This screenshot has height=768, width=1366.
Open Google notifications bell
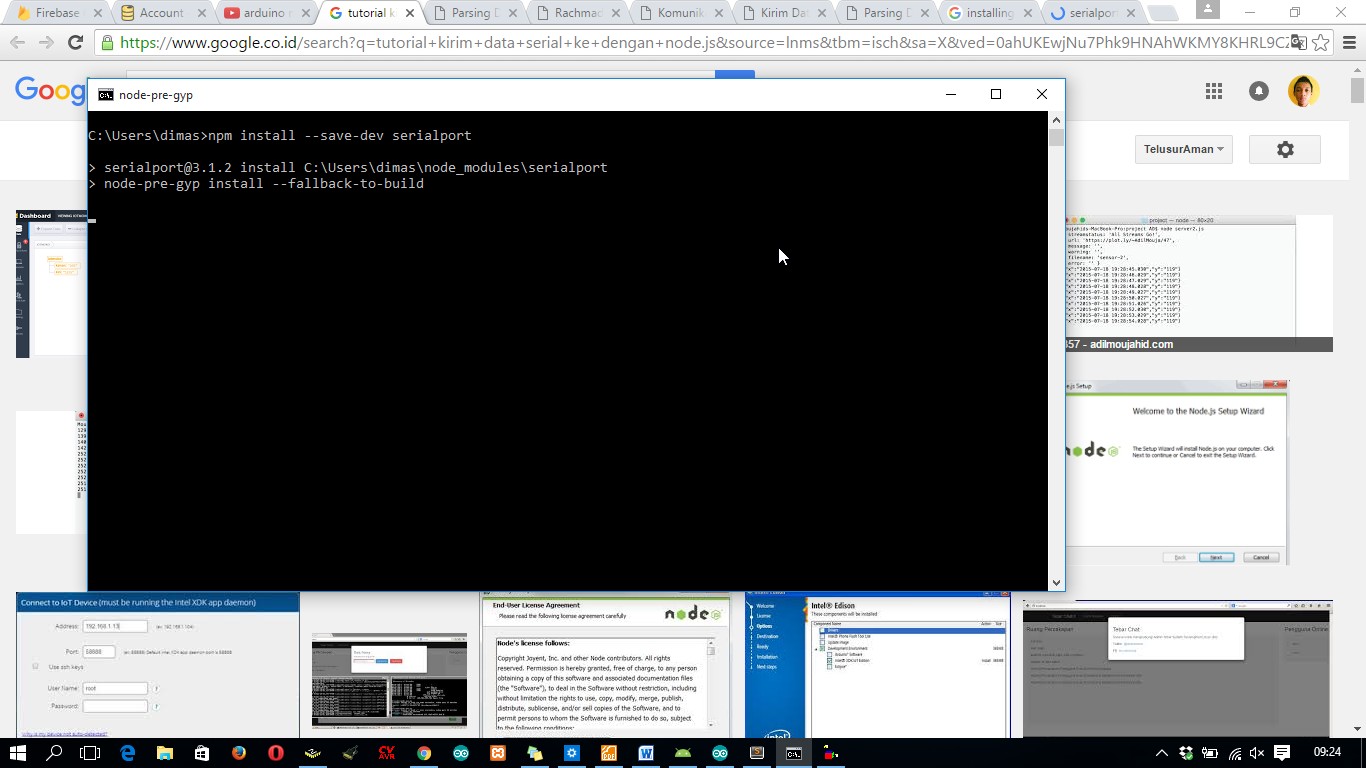(x=1259, y=91)
